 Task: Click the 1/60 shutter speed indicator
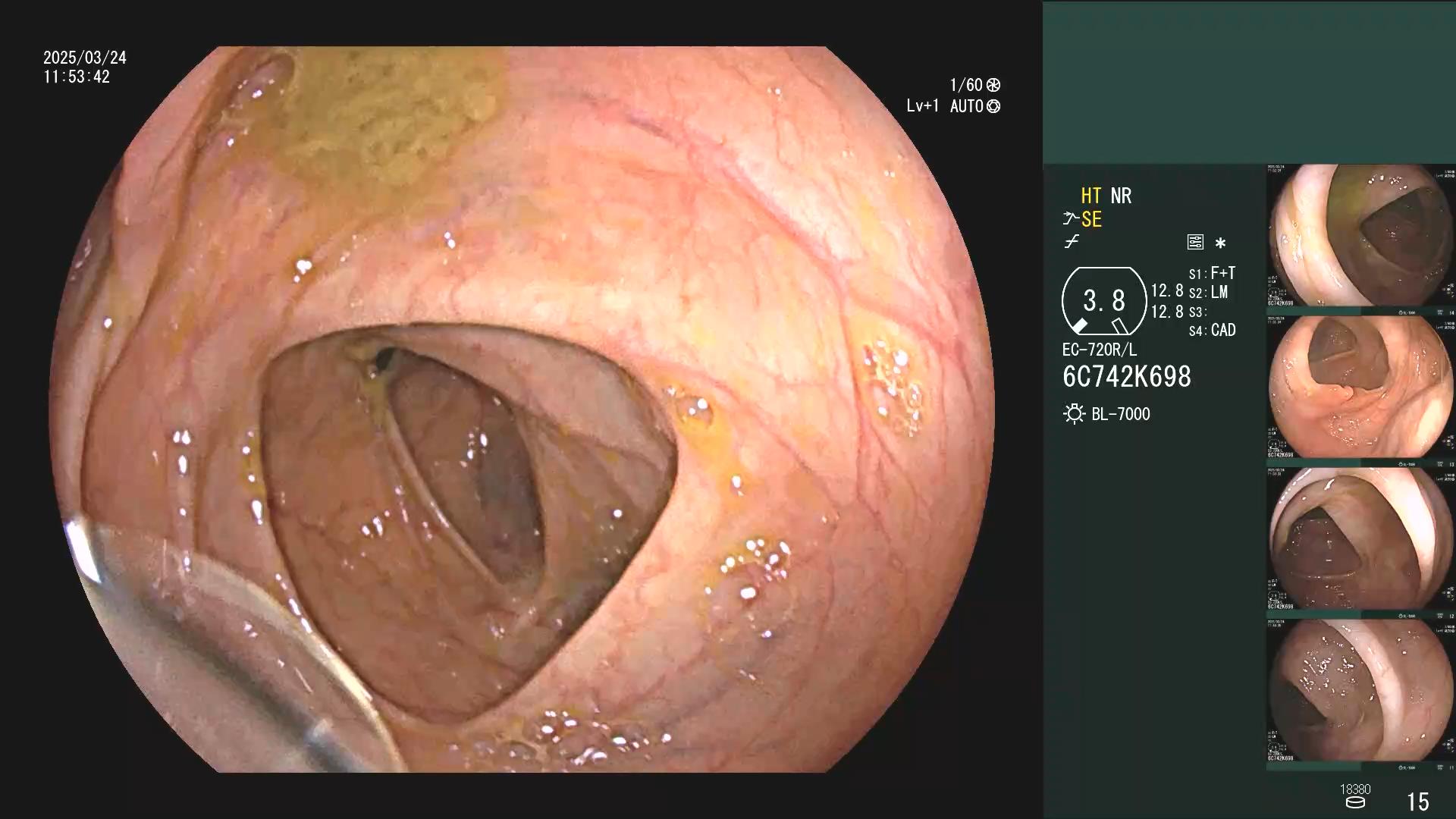click(x=966, y=85)
